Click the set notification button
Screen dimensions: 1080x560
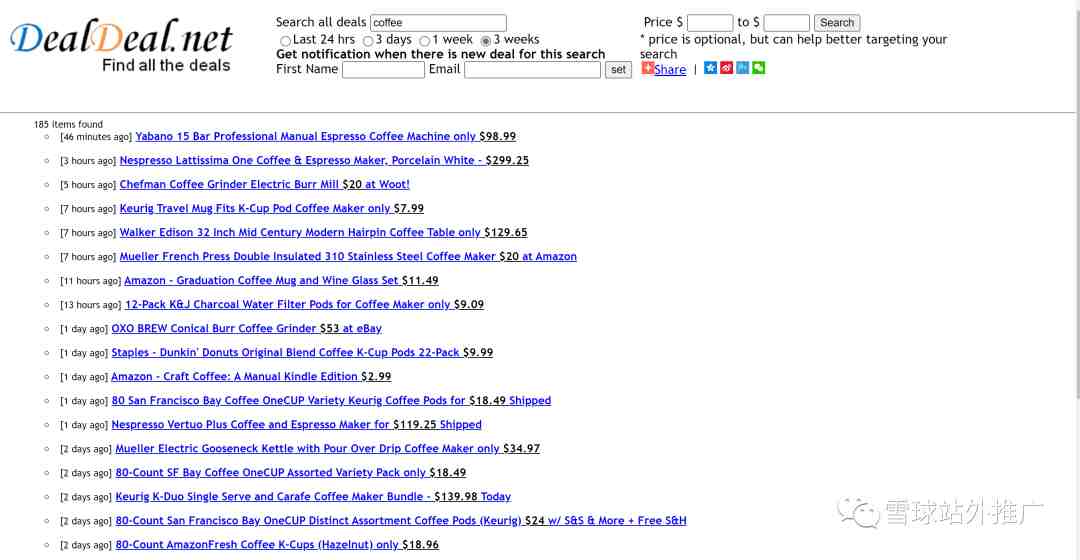(x=618, y=70)
